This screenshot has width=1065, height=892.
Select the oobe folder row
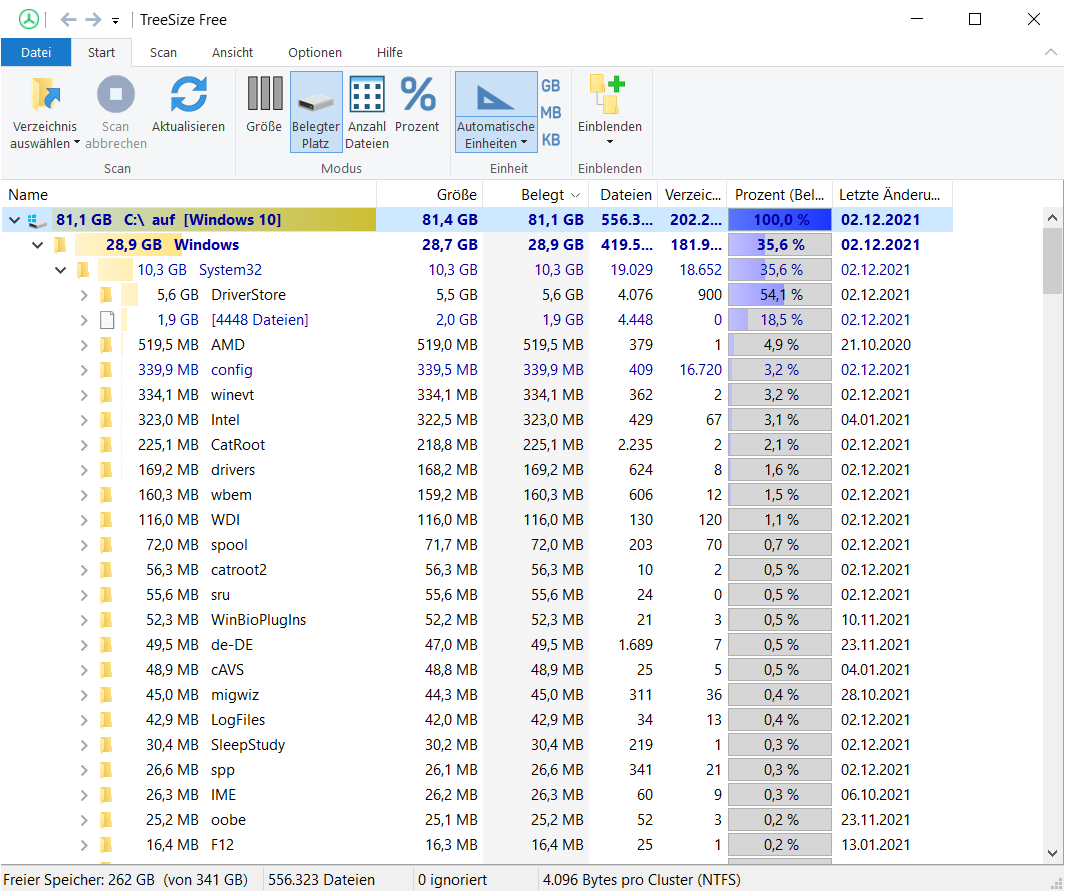tap(477, 820)
